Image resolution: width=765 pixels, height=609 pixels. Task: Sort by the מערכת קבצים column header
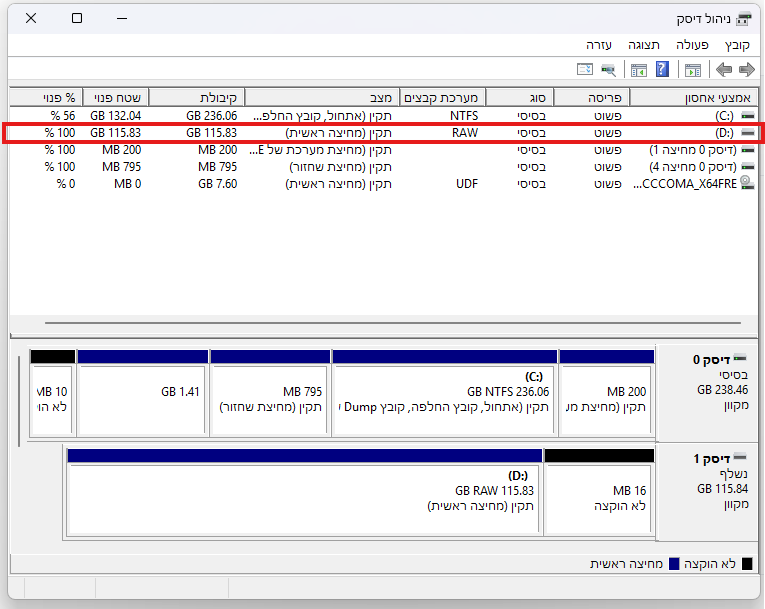coord(443,97)
